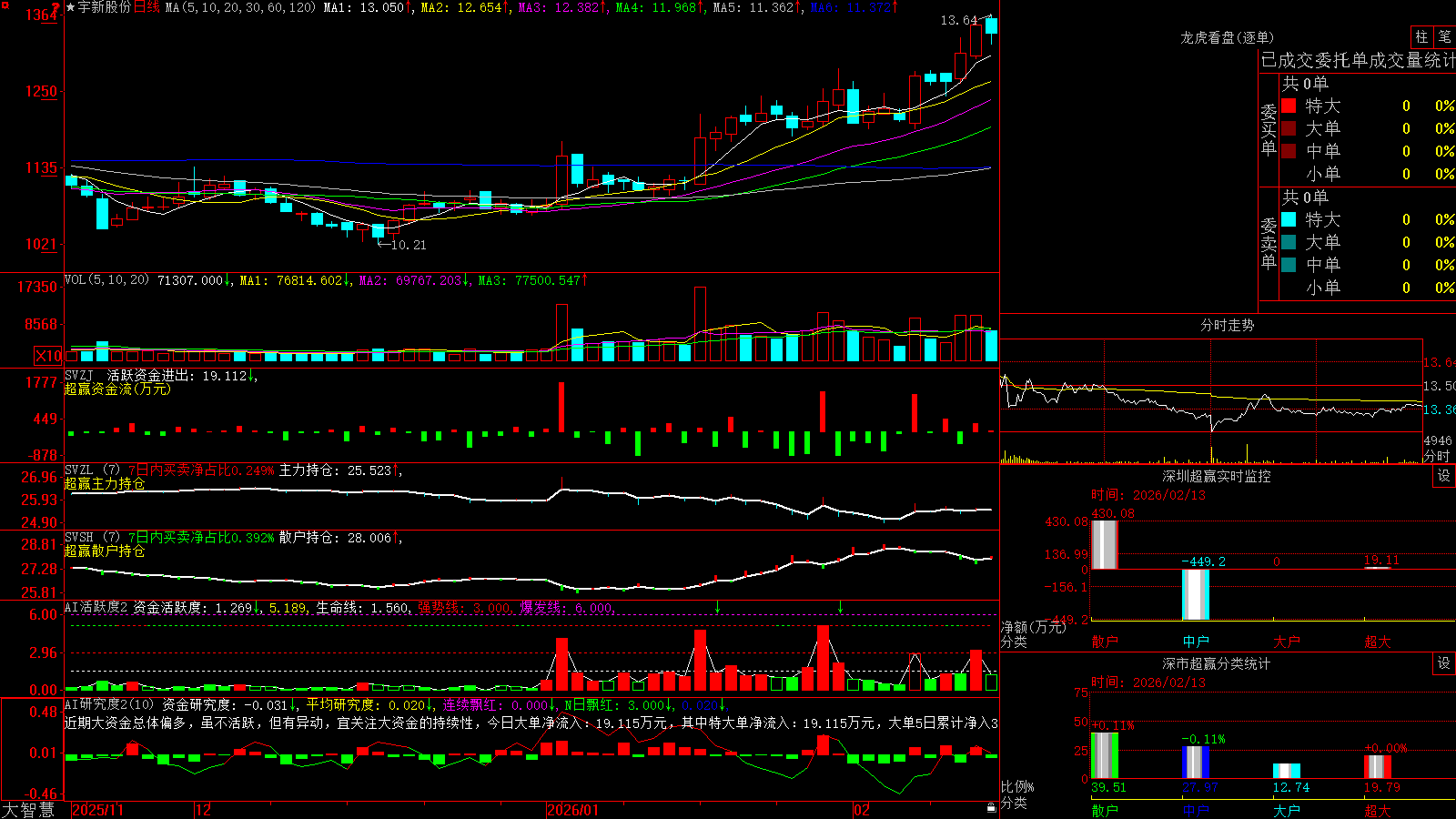The width and height of the screenshot is (1456, 819).
Task: Click the 430.08 散户 bar value
Action: pyautogui.click(x=1113, y=513)
